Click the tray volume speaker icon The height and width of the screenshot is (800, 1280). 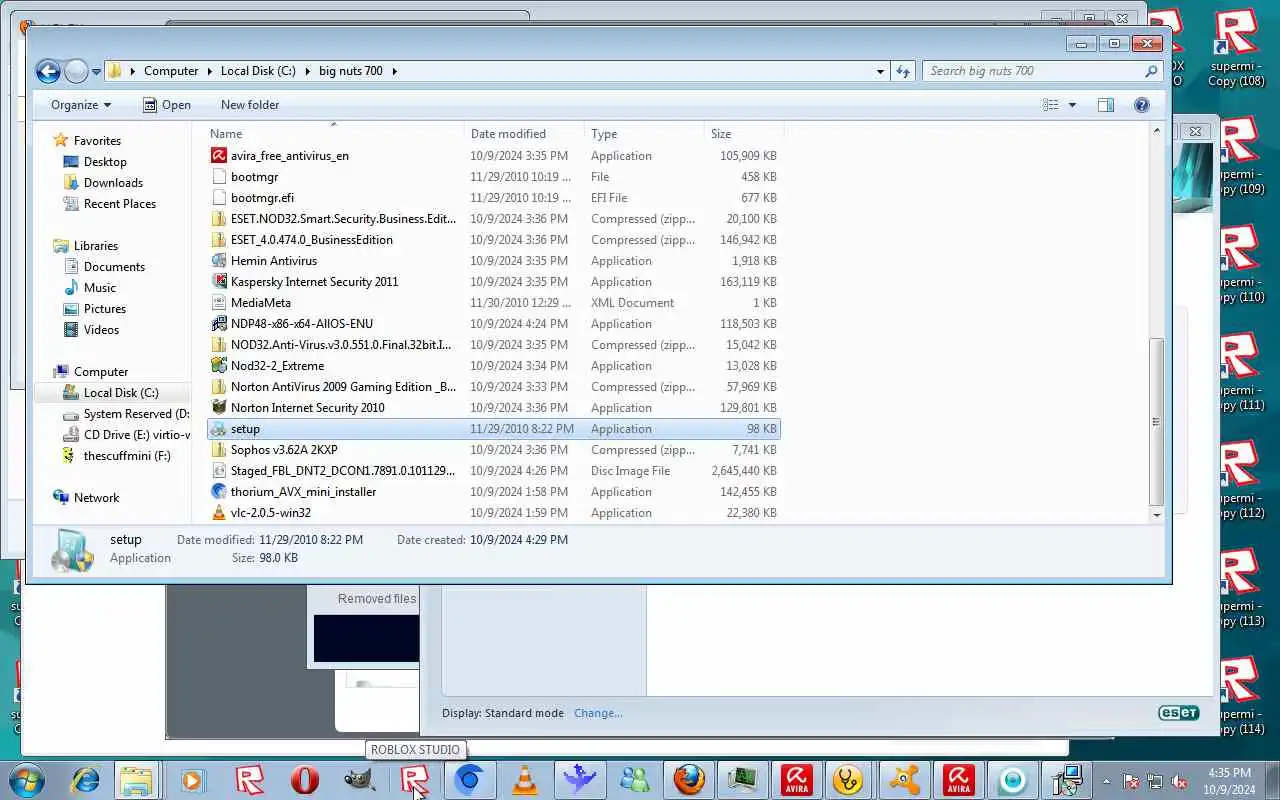(x=1180, y=781)
